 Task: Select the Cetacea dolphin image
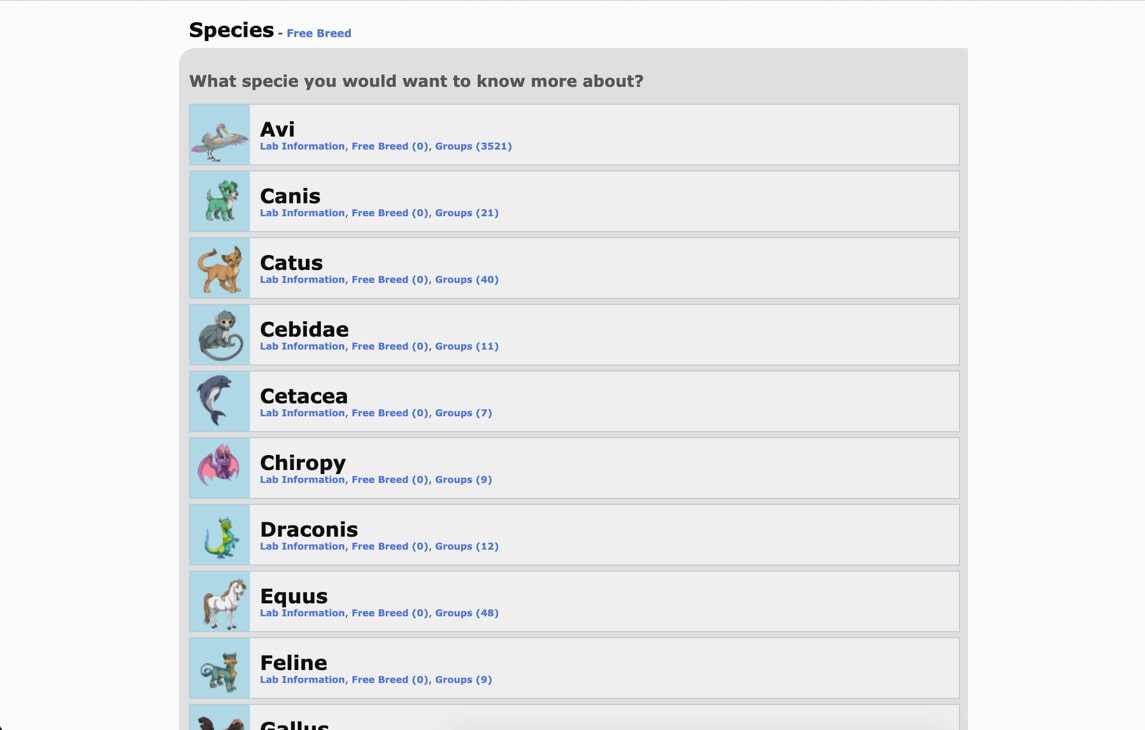pyautogui.click(x=219, y=402)
